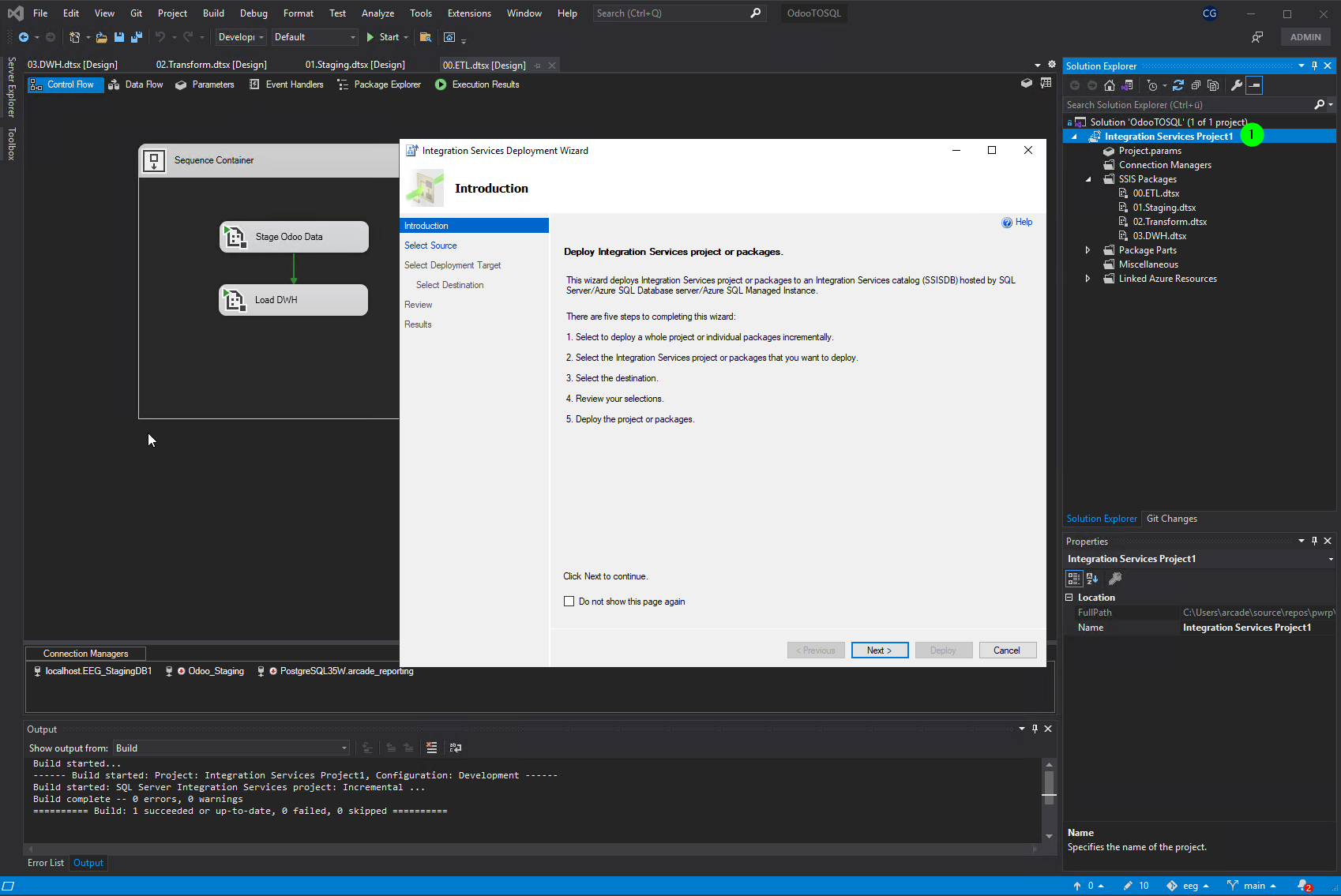Click the Sync with Active Document icon

[1178, 85]
